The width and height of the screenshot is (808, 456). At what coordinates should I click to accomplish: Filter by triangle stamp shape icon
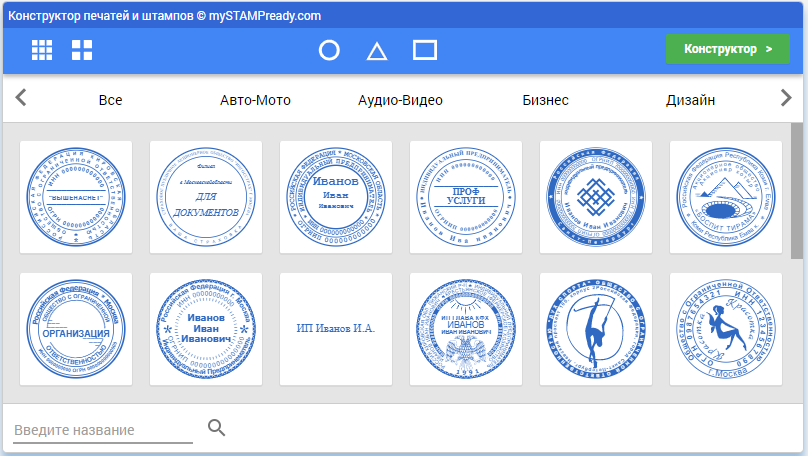pyautogui.click(x=377, y=52)
